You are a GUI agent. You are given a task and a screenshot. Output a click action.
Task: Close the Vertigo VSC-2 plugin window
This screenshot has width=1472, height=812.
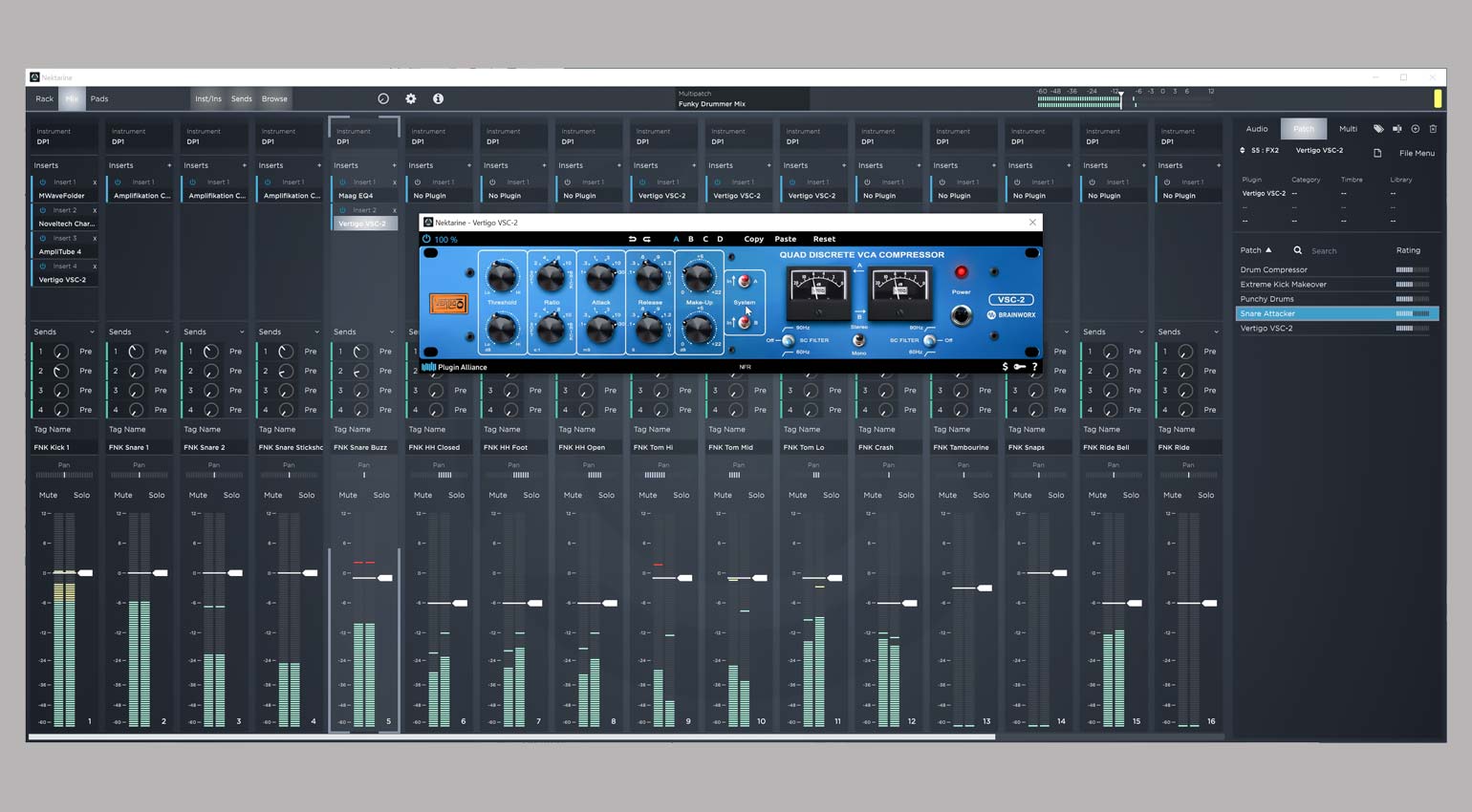tap(1032, 223)
